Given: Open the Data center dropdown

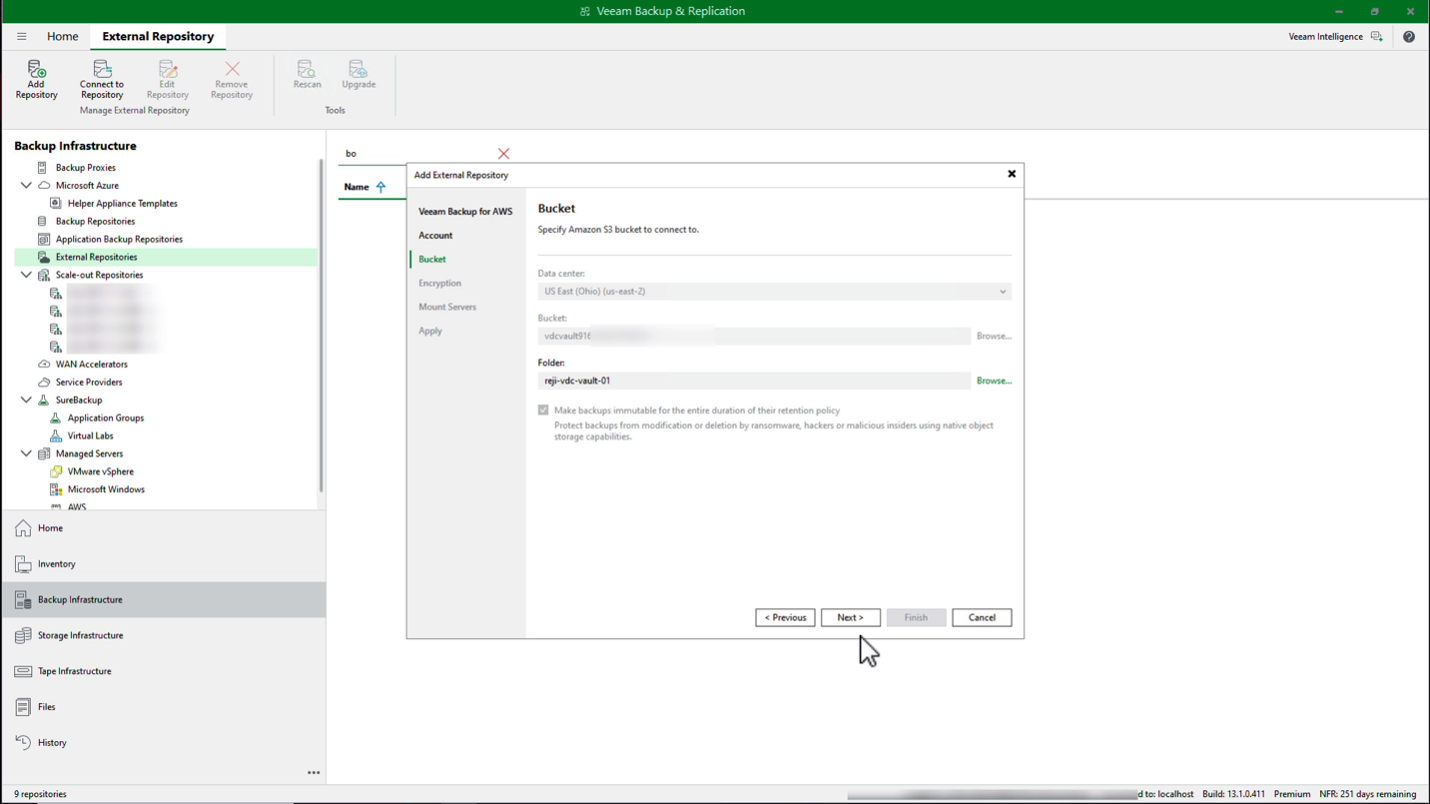Looking at the screenshot, I should click(774, 291).
